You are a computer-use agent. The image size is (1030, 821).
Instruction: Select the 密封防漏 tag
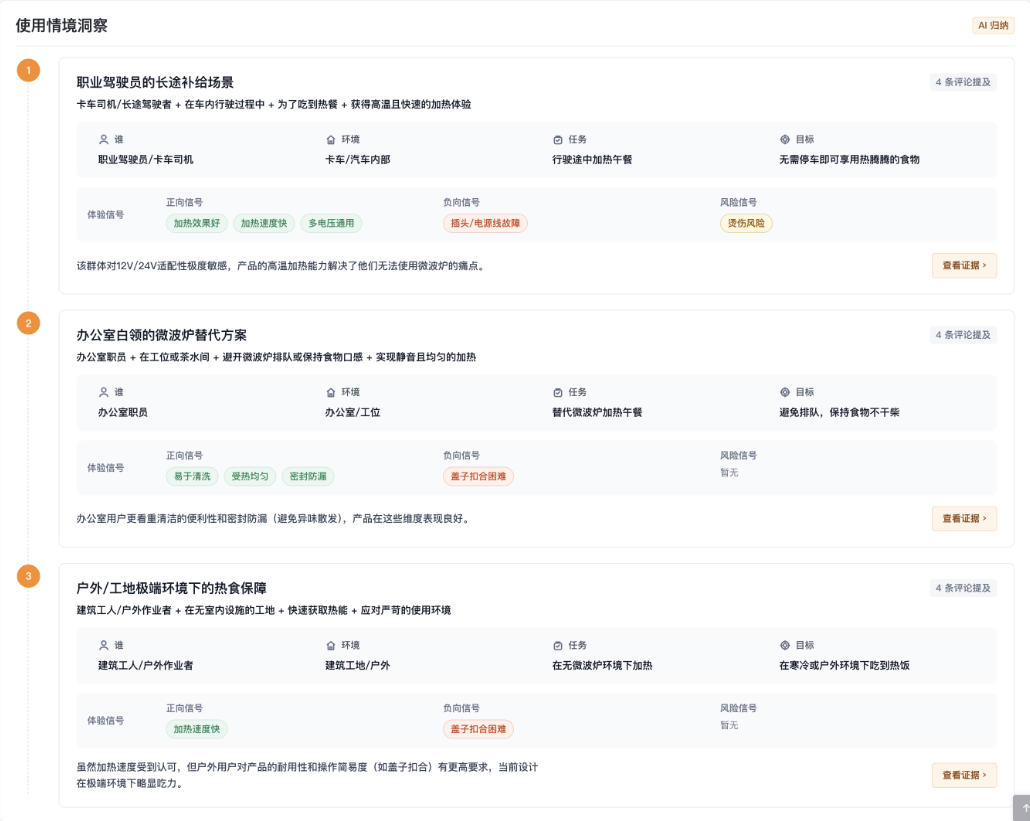[307, 476]
